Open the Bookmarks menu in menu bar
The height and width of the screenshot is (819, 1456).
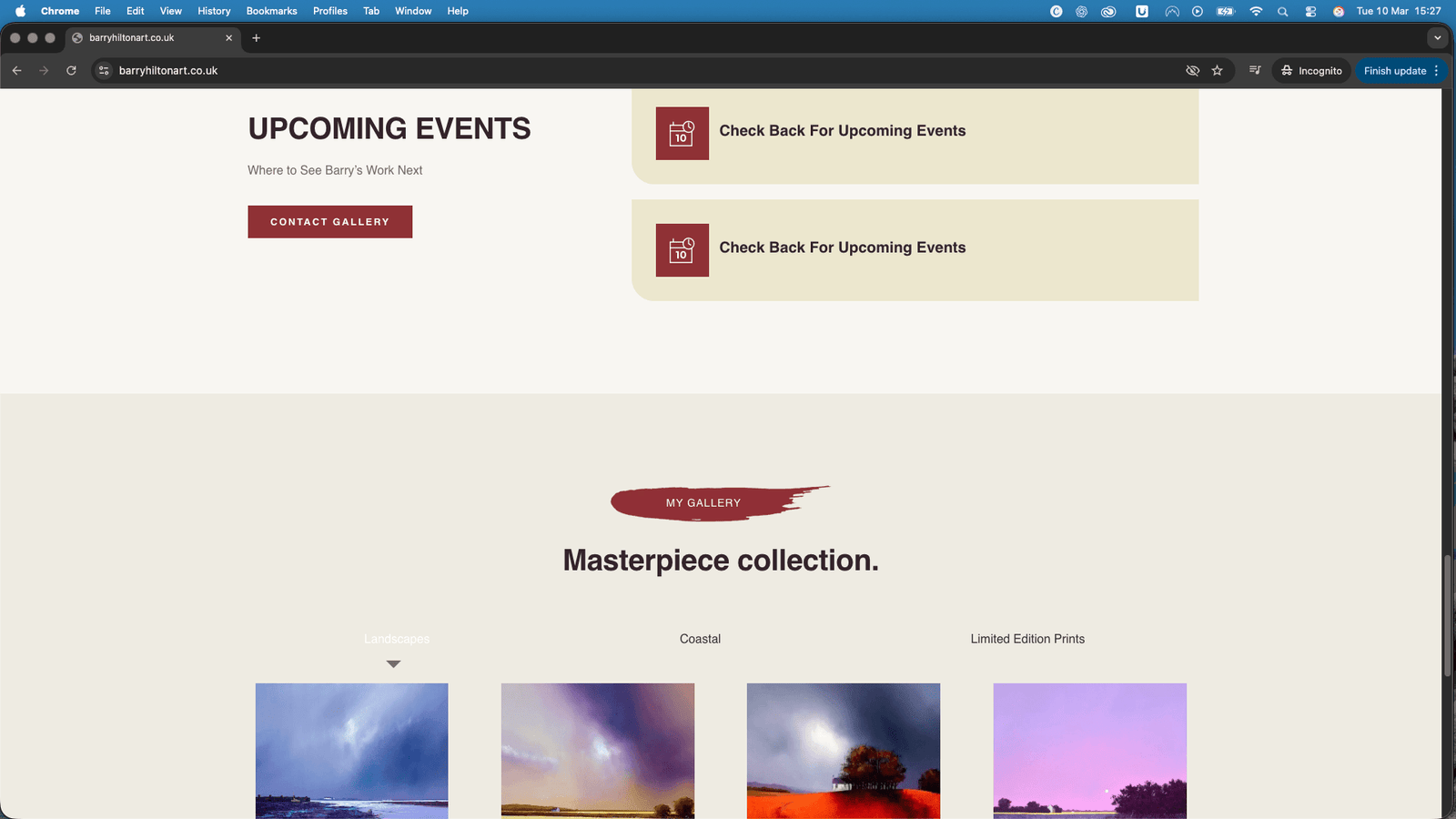click(271, 11)
